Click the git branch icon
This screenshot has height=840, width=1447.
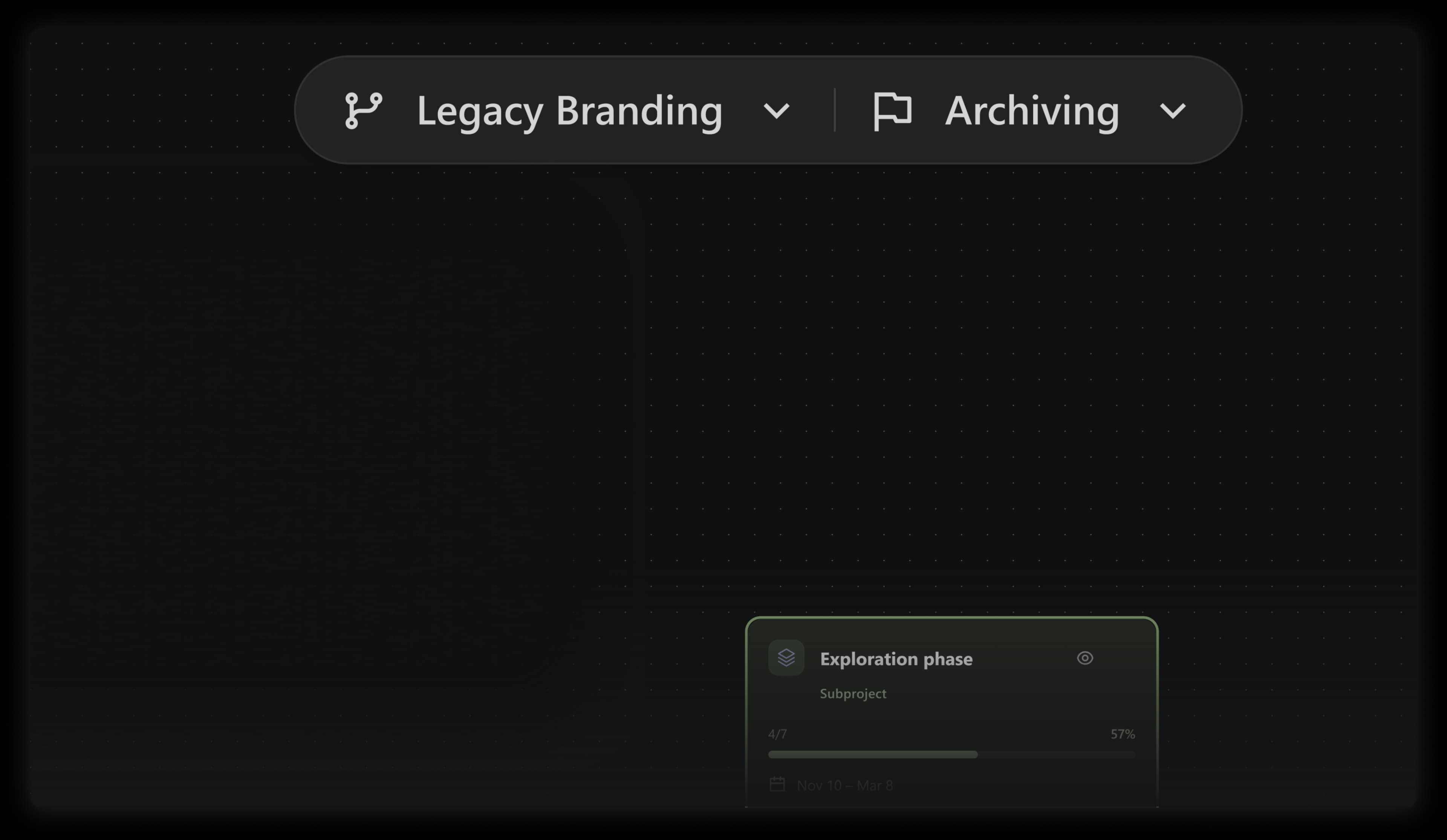[363, 110]
